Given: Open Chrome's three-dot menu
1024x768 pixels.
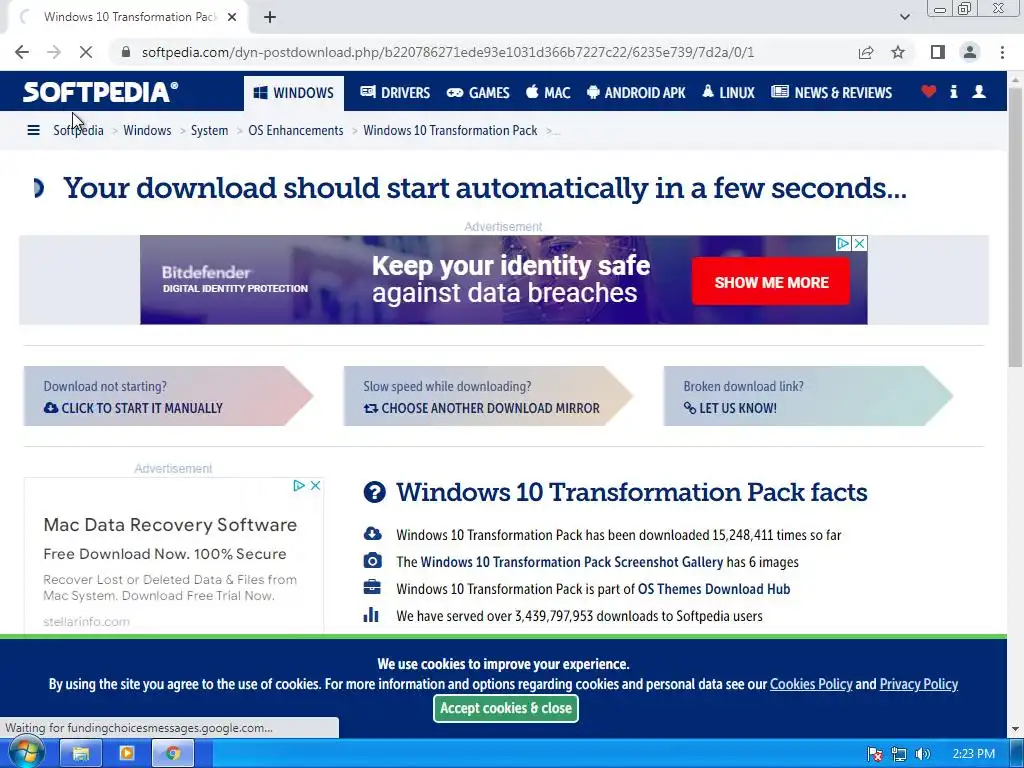Looking at the screenshot, I should (1002, 52).
